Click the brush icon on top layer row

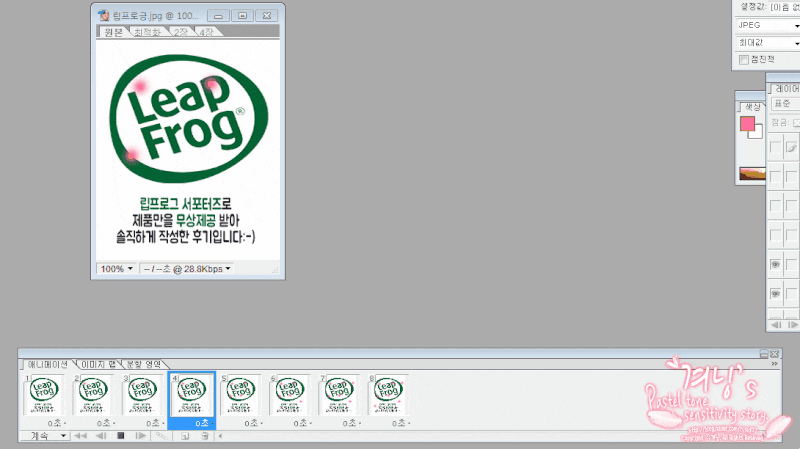791,148
